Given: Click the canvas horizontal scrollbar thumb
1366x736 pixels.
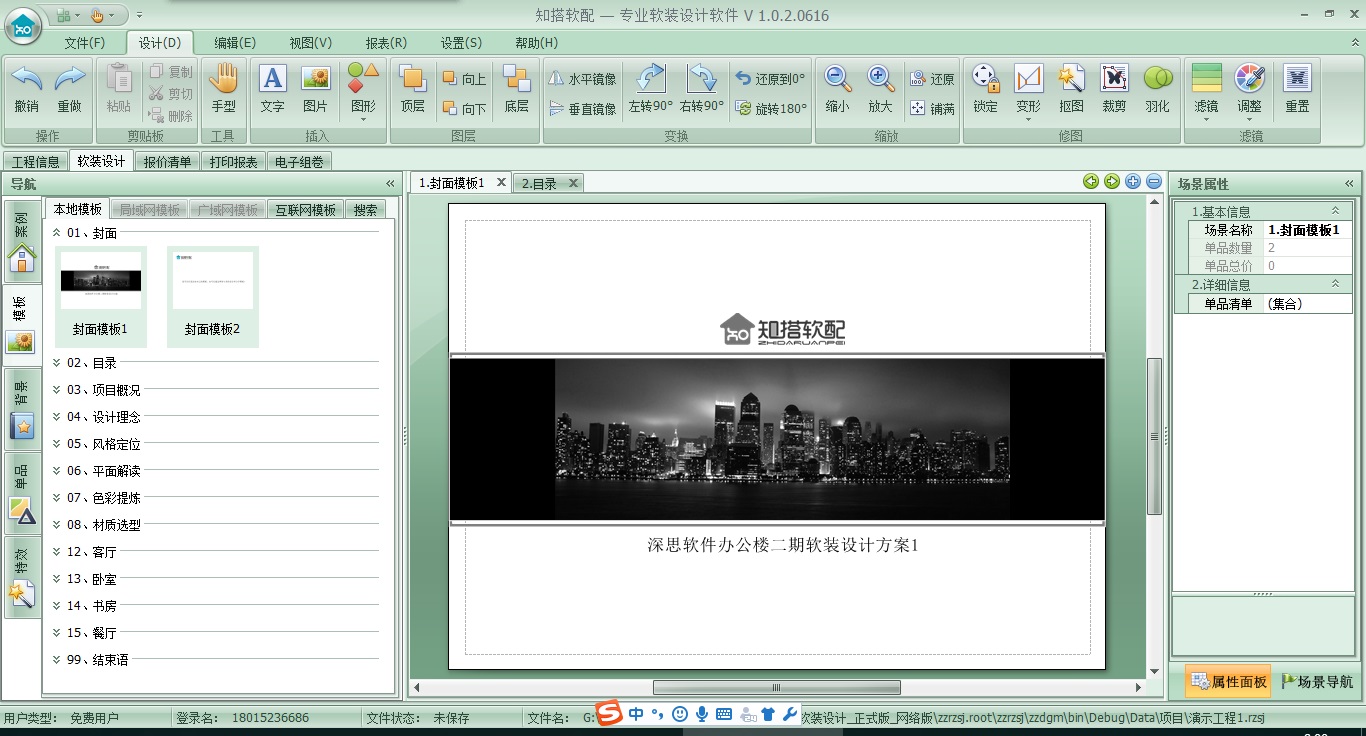Looking at the screenshot, I should pyautogui.click(x=777, y=687).
